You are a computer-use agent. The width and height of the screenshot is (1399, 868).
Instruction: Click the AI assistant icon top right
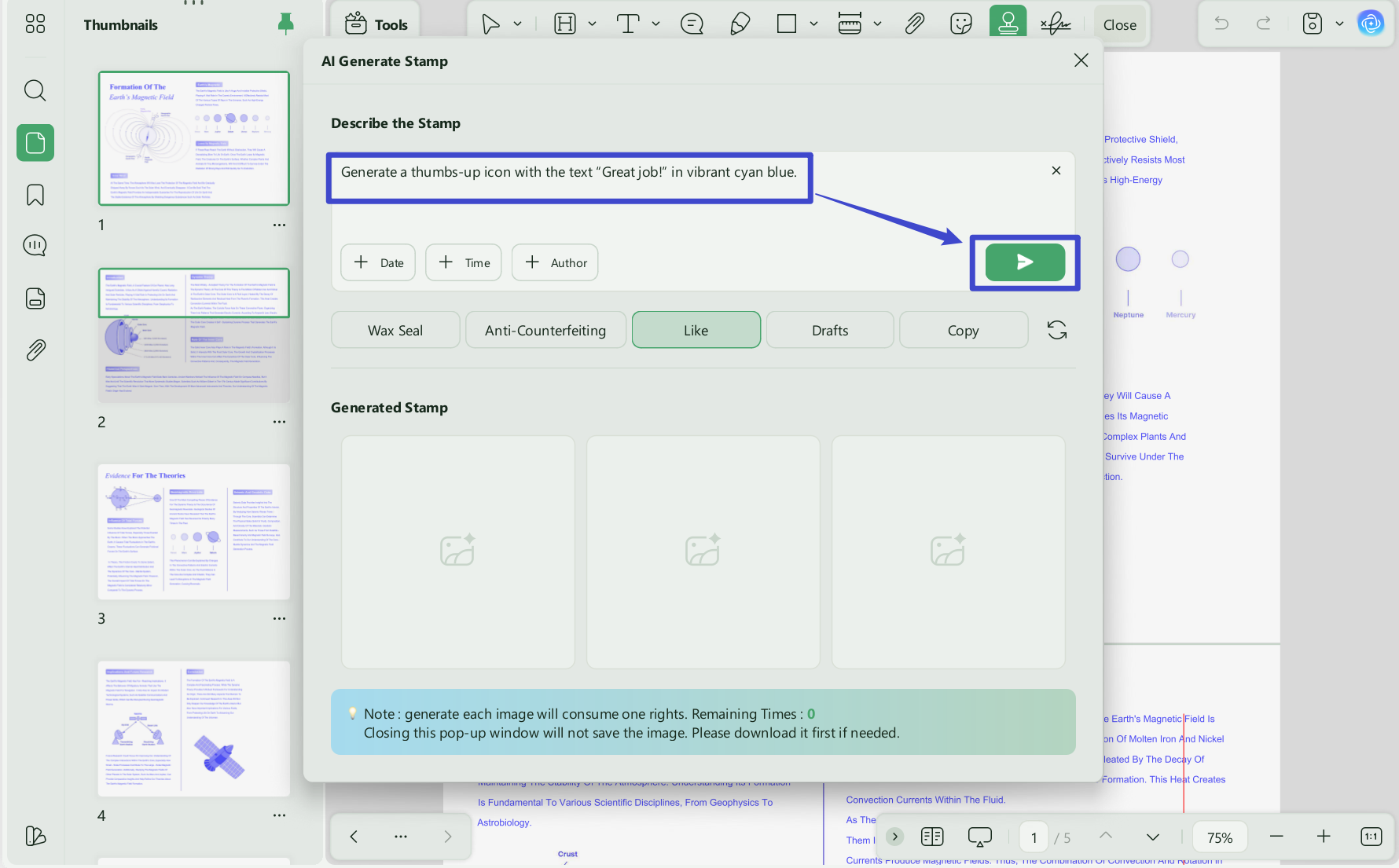(x=1371, y=24)
